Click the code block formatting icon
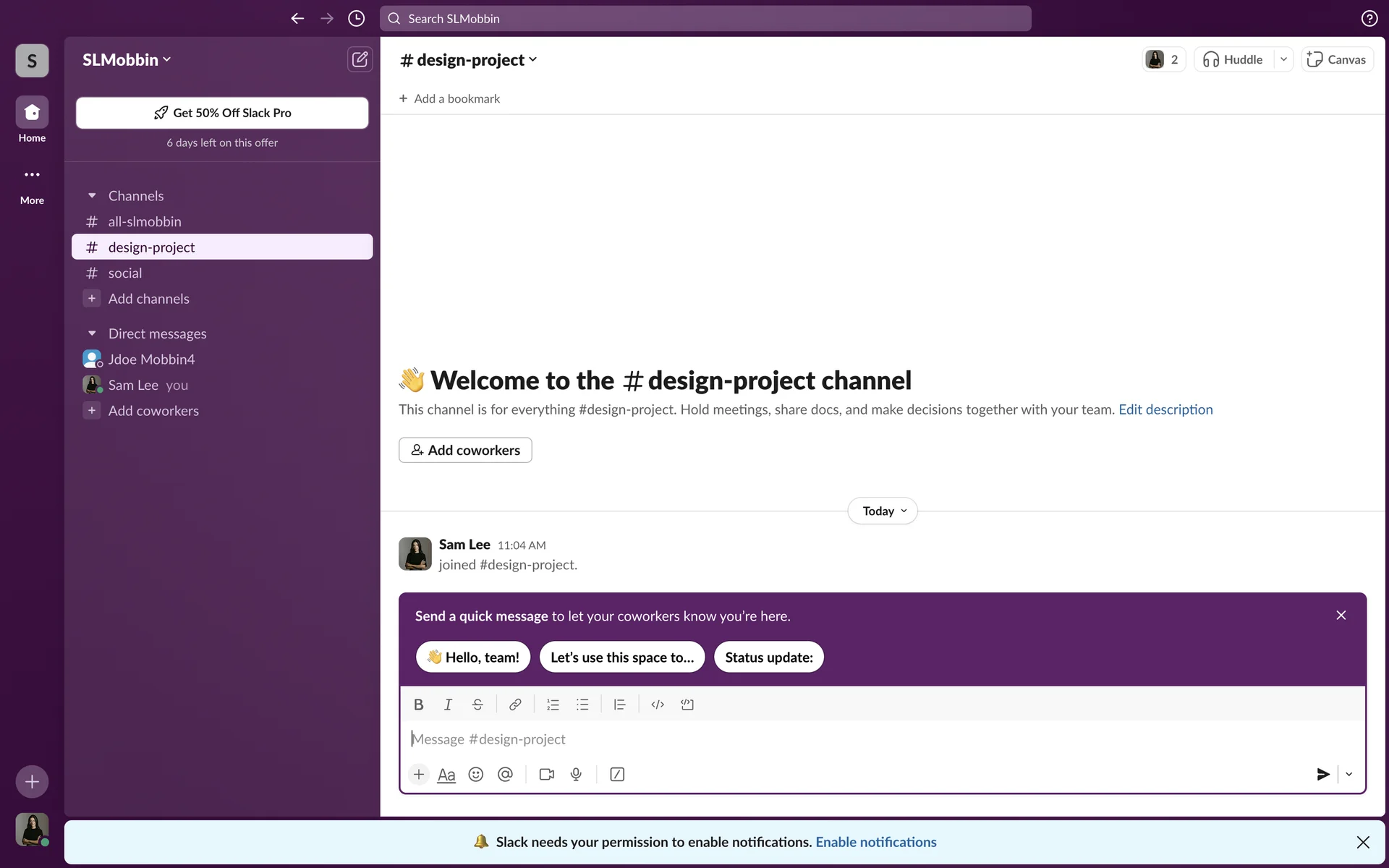 (x=687, y=705)
